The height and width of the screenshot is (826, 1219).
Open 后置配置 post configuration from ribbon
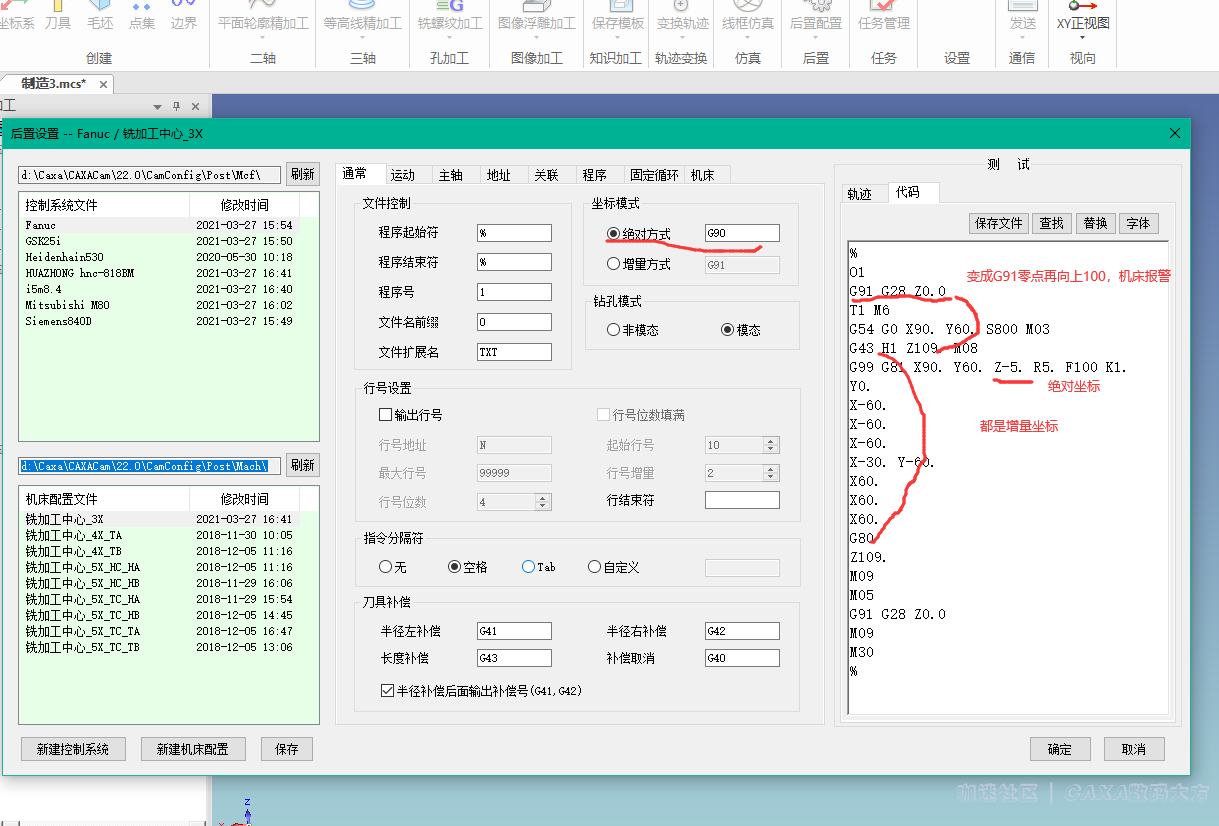[815, 16]
